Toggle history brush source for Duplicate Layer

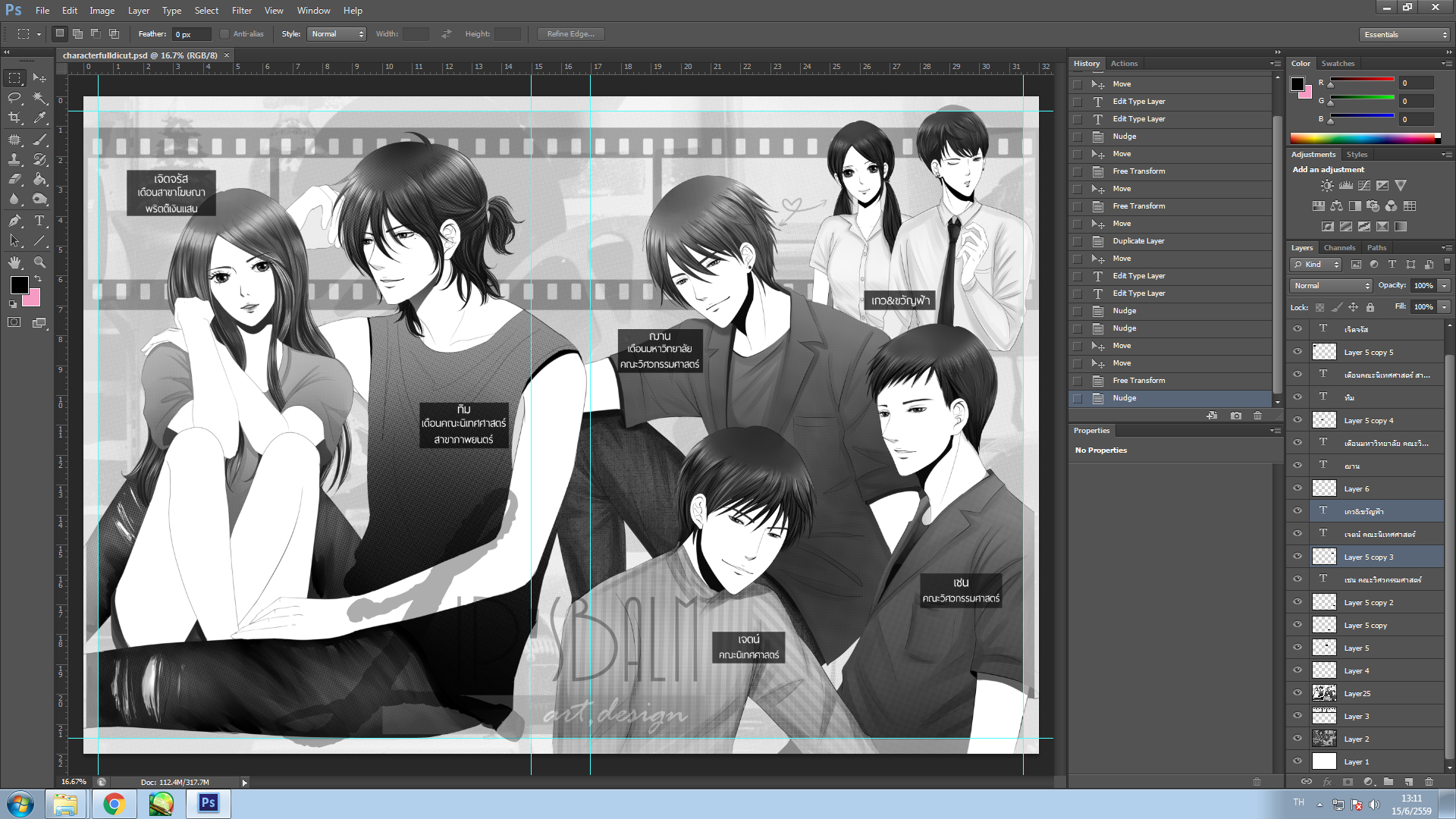pyautogui.click(x=1077, y=241)
